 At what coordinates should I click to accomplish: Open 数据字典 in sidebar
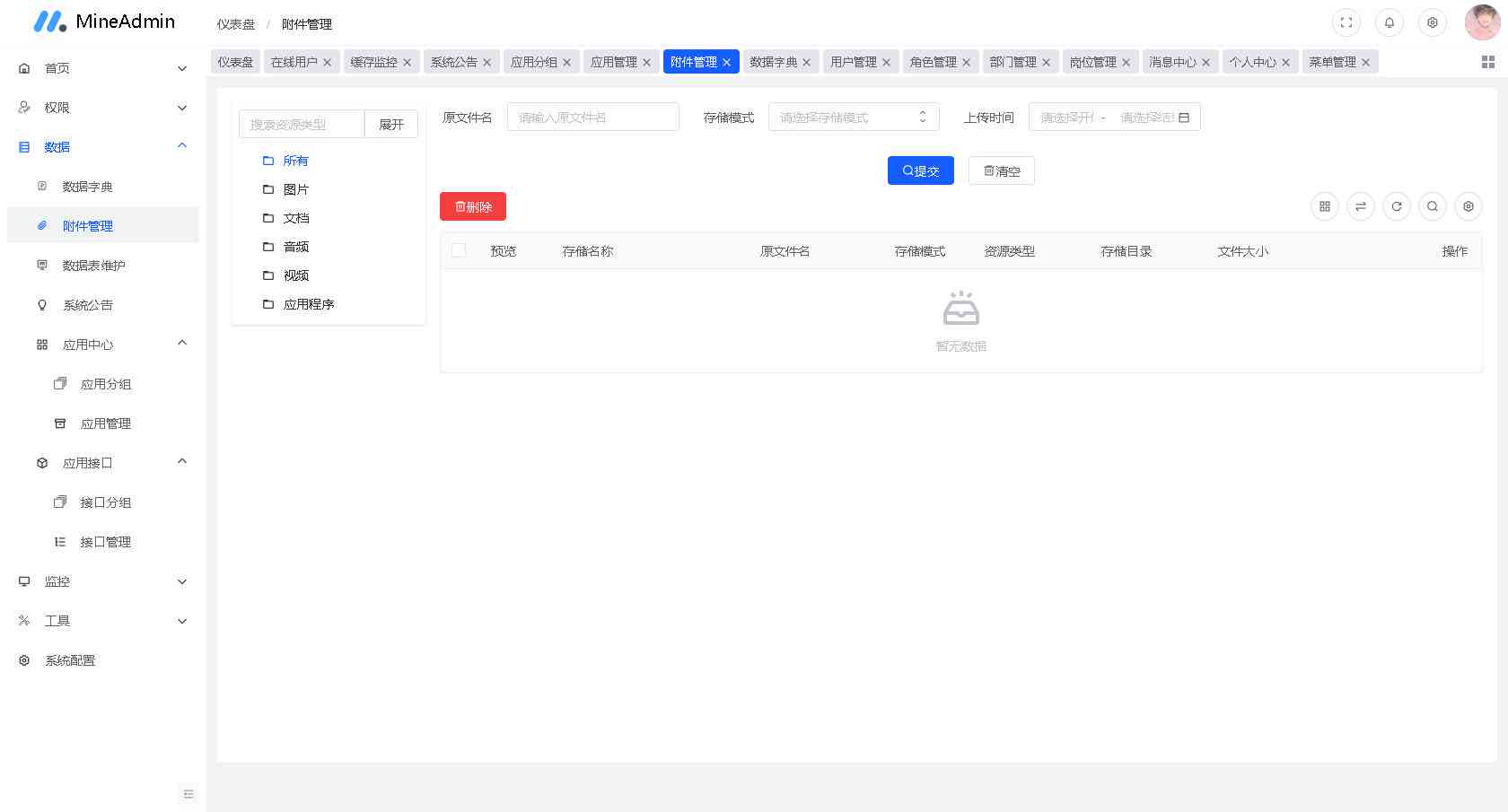(x=103, y=187)
